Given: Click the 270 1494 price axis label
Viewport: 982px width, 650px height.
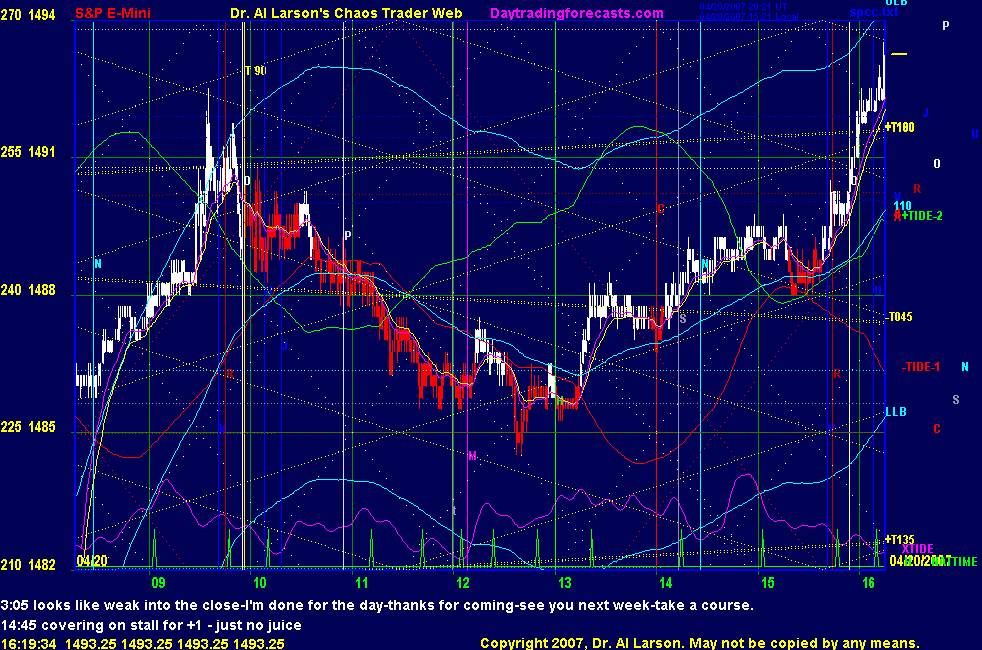Looking at the screenshot, I should pyautogui.click(x=28, y=14).
